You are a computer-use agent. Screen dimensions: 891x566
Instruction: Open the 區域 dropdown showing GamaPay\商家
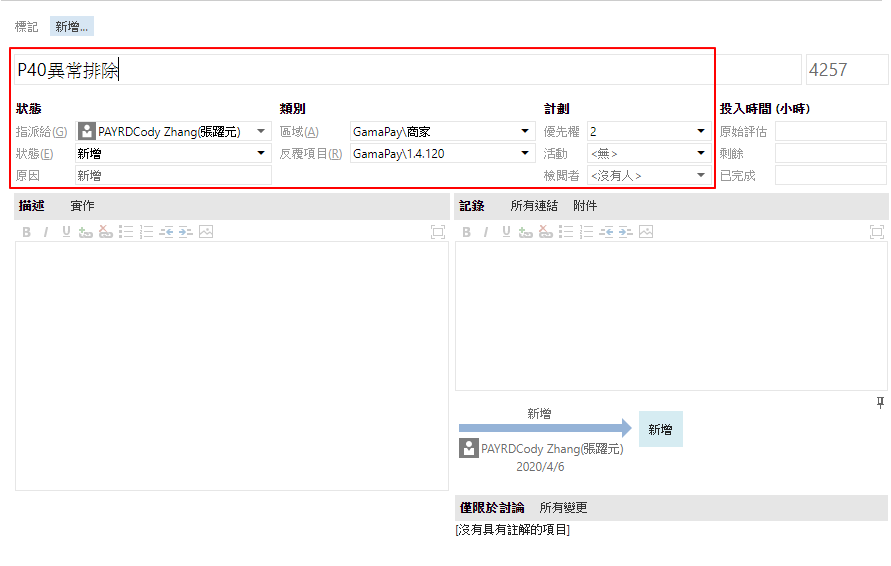[526, 131]
